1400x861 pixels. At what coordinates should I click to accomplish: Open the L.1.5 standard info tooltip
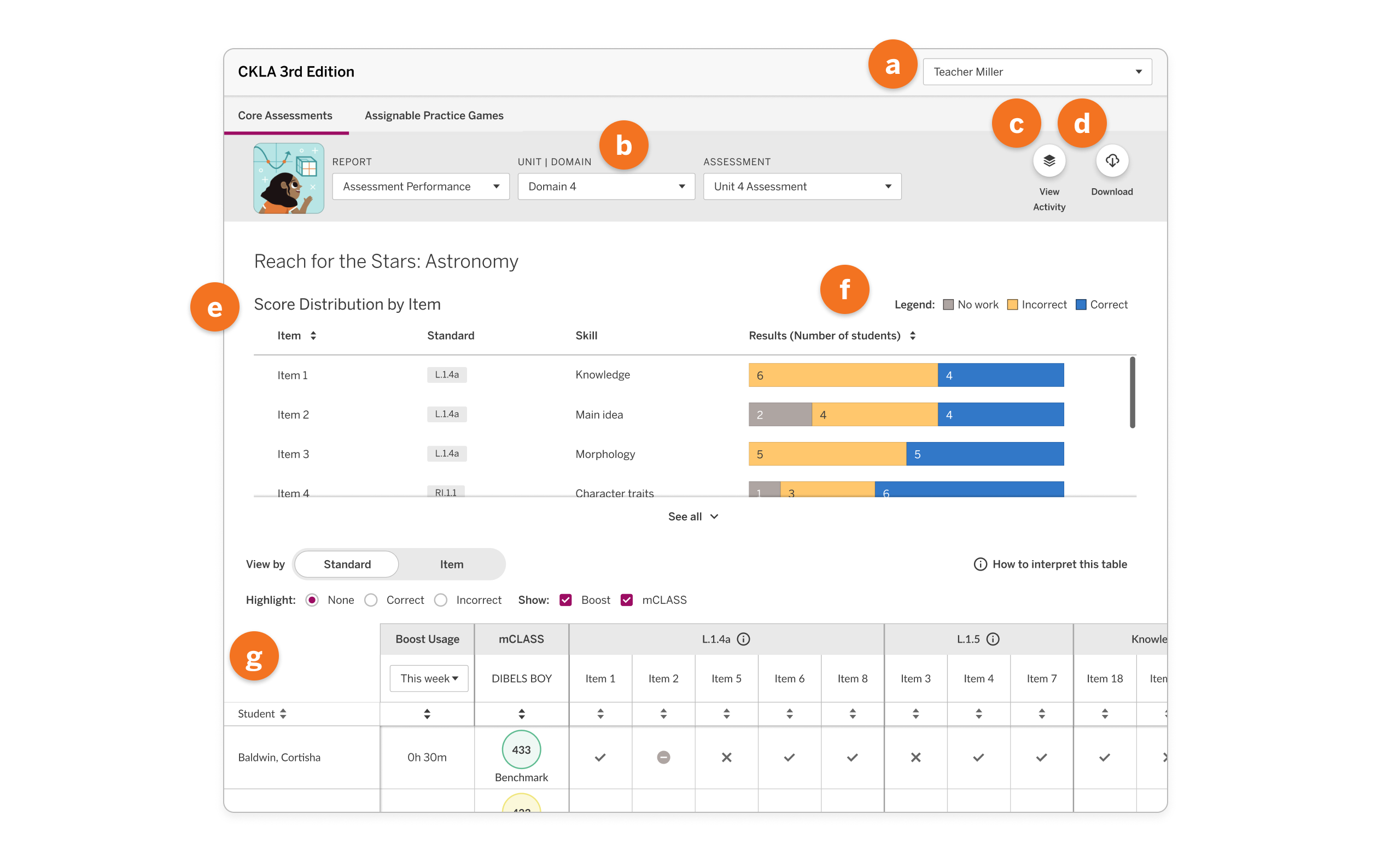[x=994, y=639]
